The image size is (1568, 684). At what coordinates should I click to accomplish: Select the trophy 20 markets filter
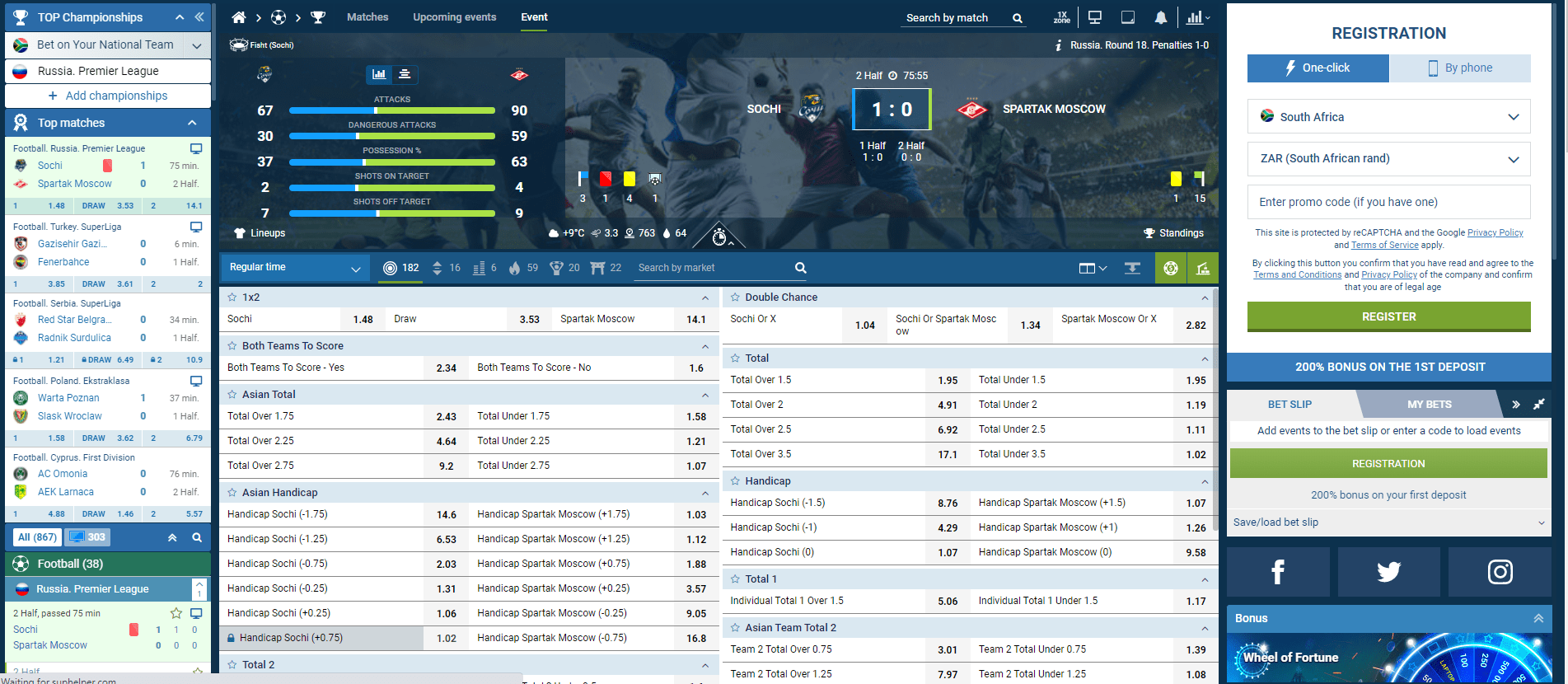565,268
